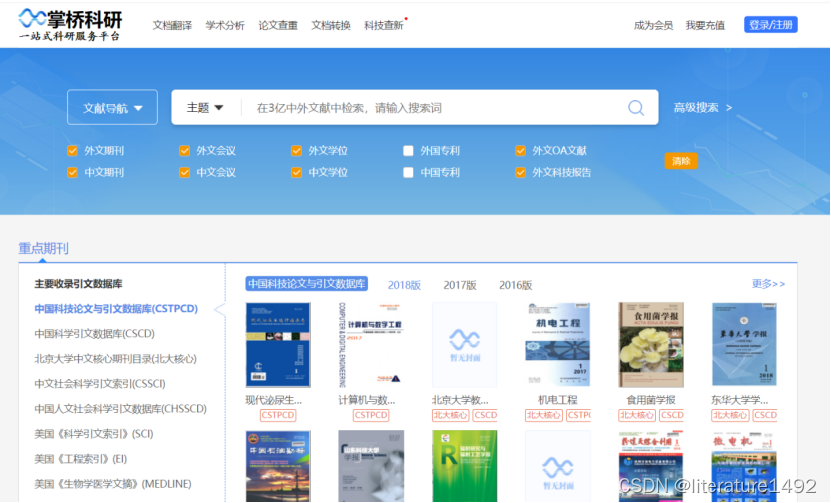Open 科技查新 menu item
Viewport: 831px width, 503px height.
pos(384,25)
